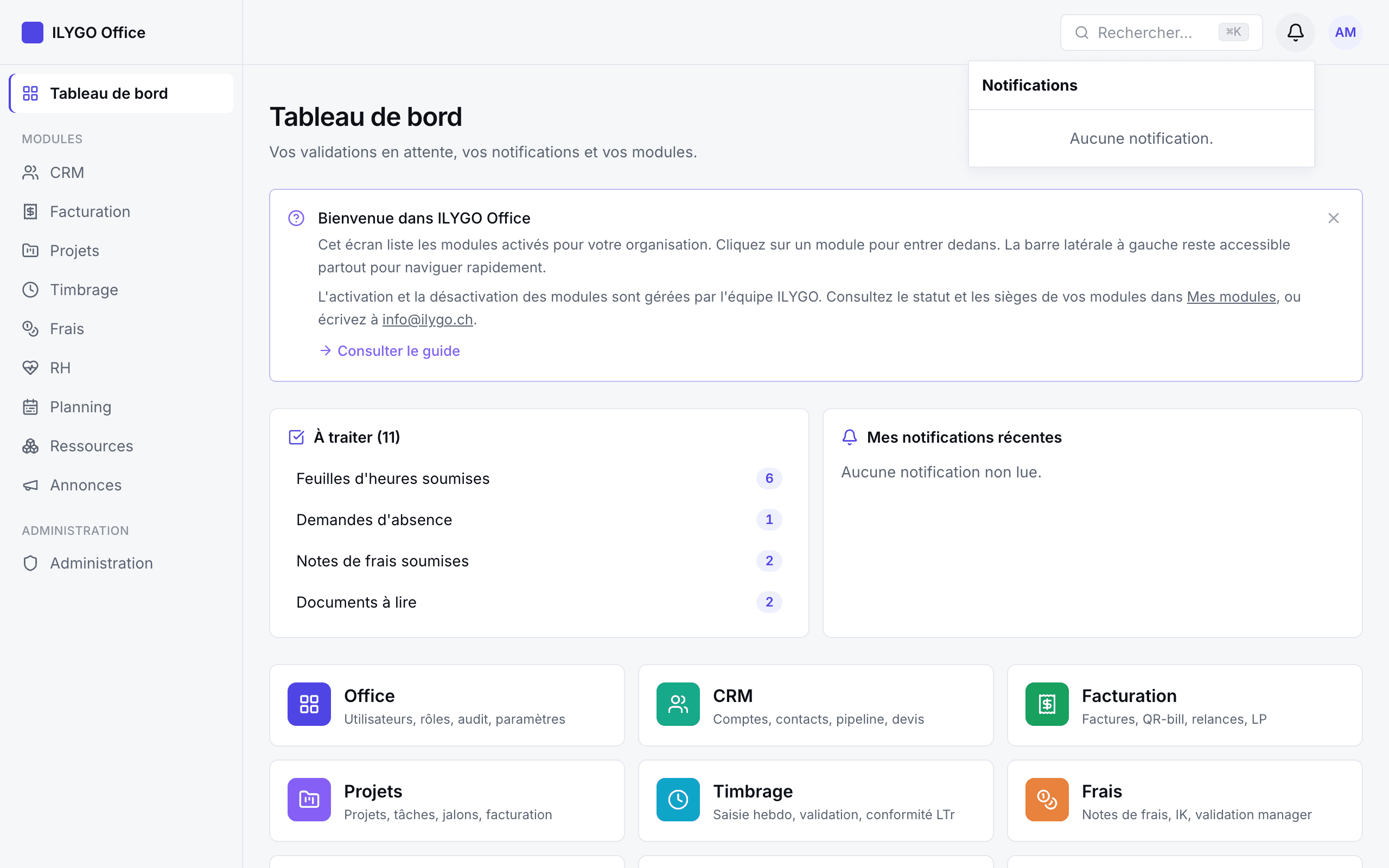Click the Annonces label in the sidebar
Screen dimensions: 1389x868
pos(86,485)
